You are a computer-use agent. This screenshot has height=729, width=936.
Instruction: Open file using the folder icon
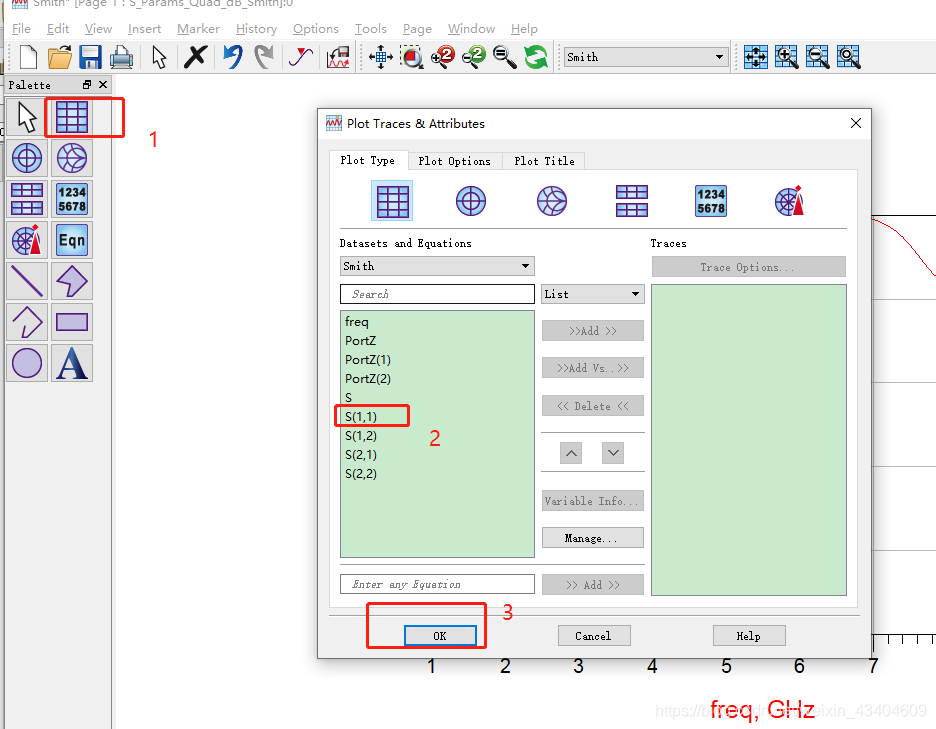(x=60, y=57)
